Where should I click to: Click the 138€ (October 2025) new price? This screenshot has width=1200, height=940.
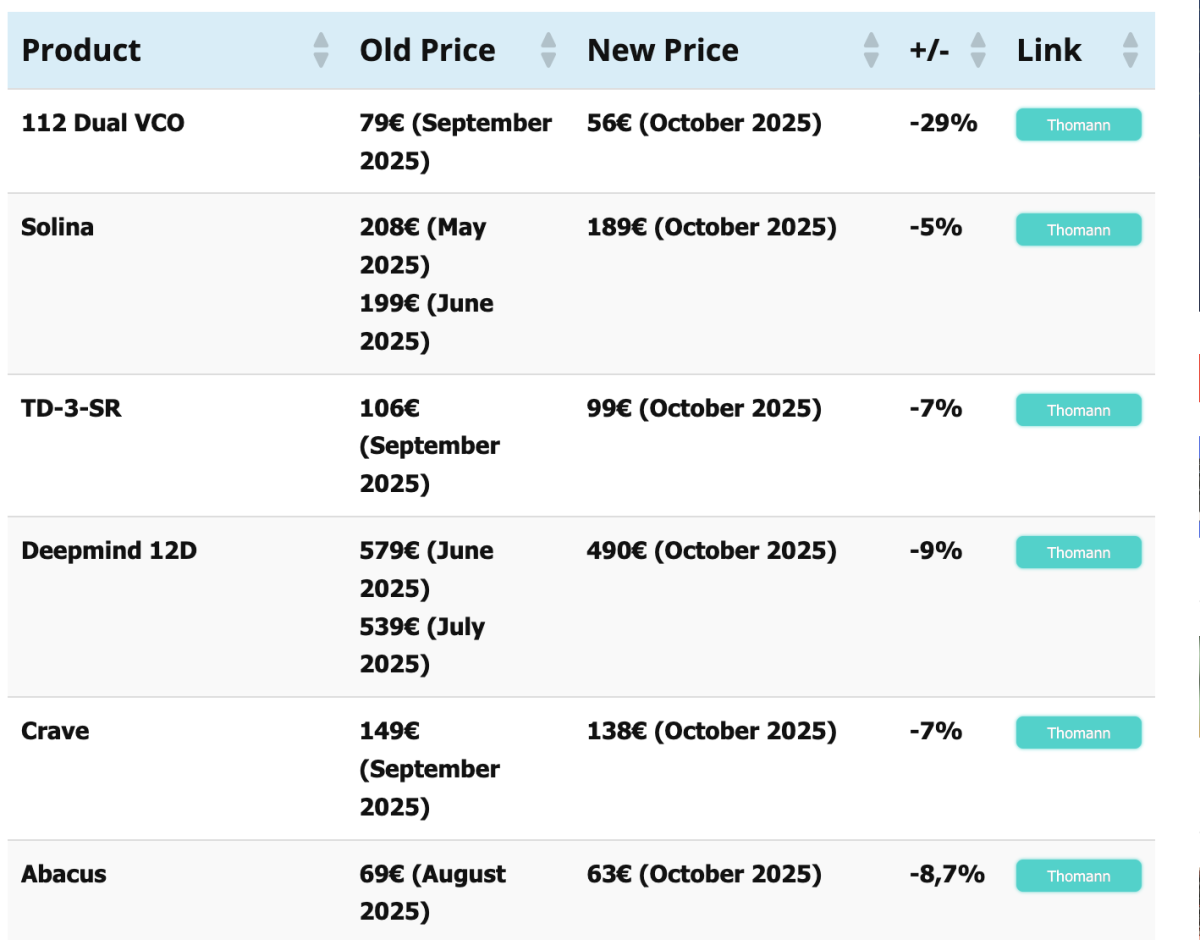tap(711, 731)
